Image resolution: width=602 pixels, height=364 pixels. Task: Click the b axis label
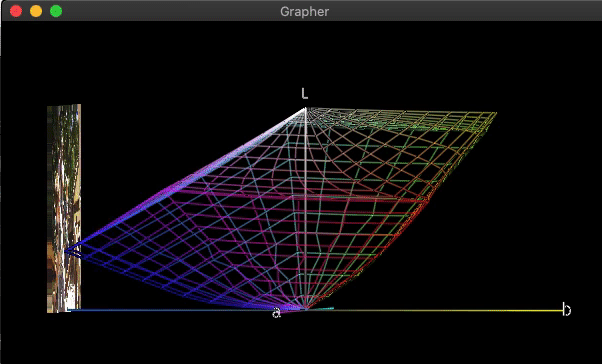point(566,309)
